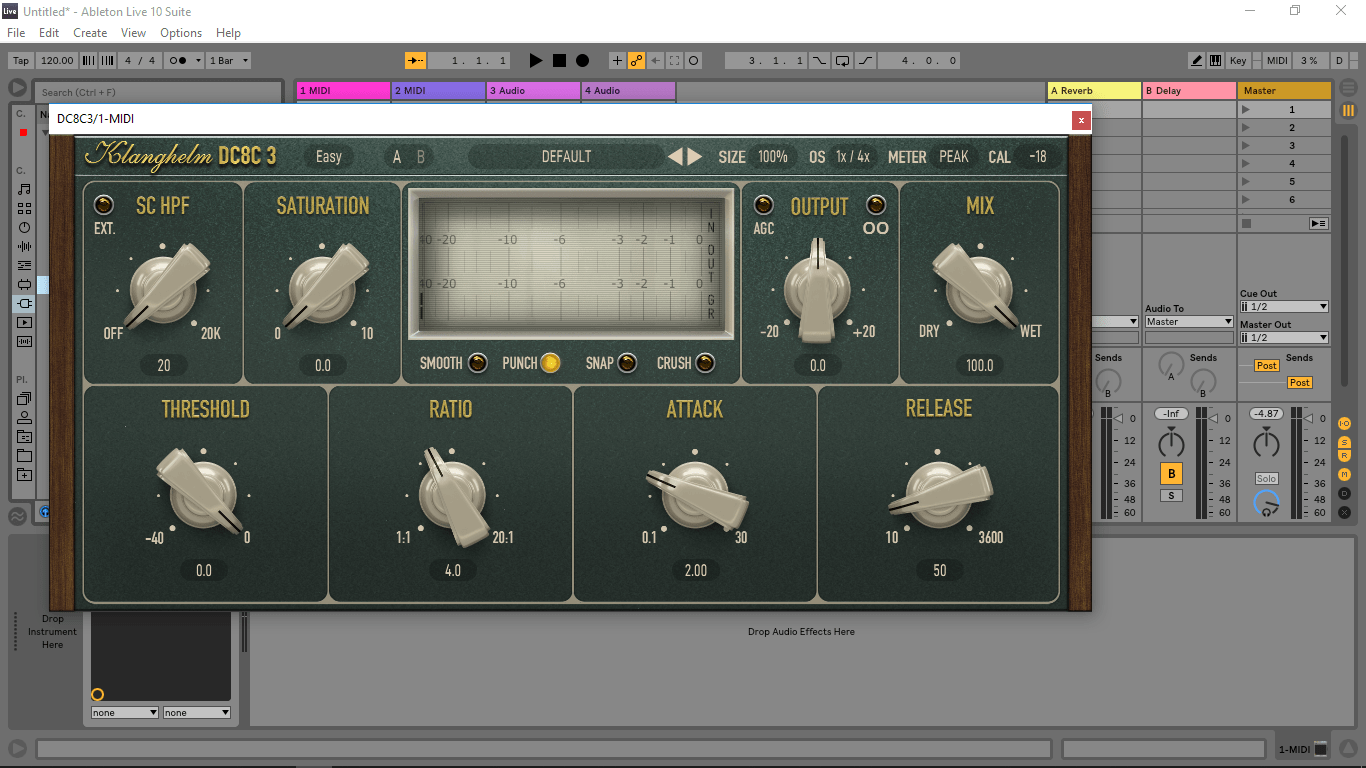This screenshot has height=768, width=1366.
Task: Click the Play button in Ableton transport
Action: (536, 61)
